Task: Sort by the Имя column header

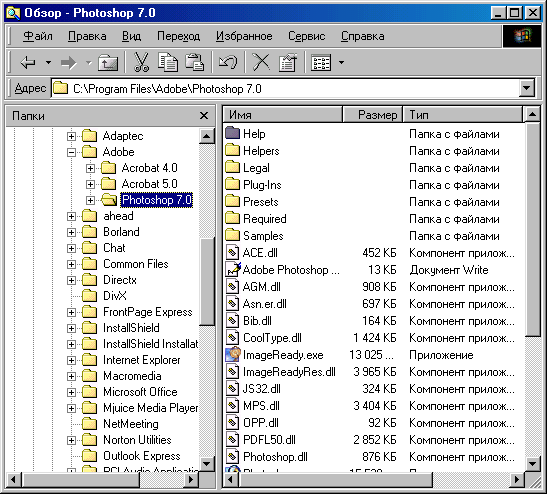Action: click(x=283, y=115)
